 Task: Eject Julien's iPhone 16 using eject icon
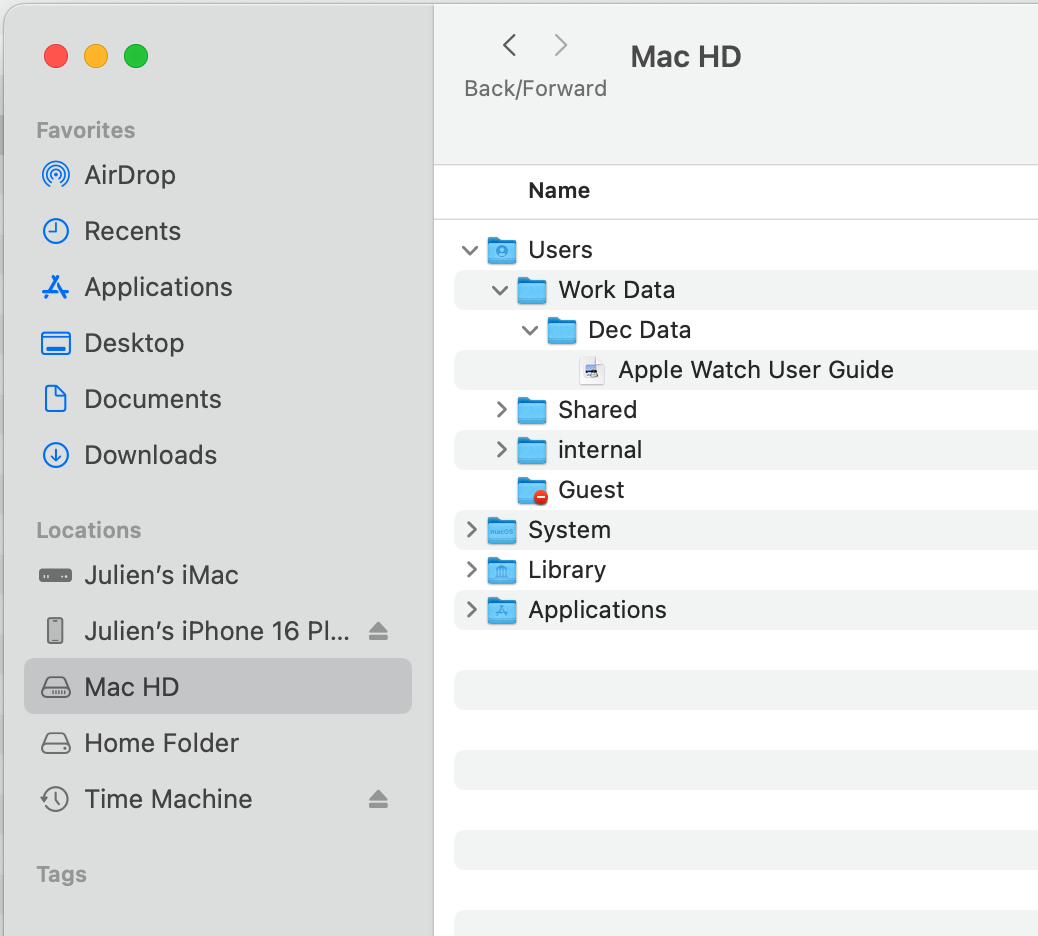point(378,631)
